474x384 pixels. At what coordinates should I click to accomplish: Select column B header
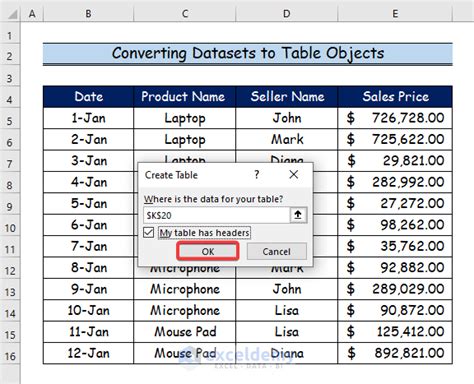(x=88, y=14)
